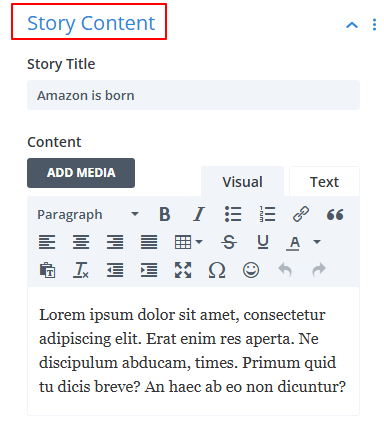Redo the last edit
Viewport: 384px width, 439px height.
[319, 270]
